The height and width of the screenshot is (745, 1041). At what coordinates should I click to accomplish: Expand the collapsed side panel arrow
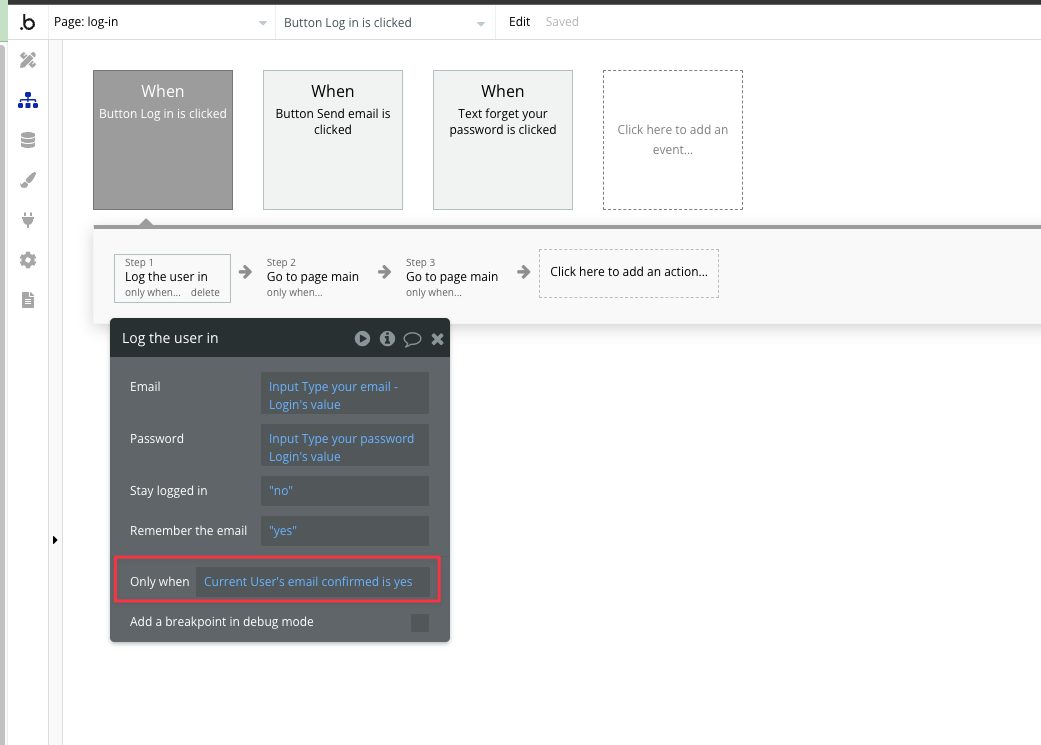coord(55,540)
